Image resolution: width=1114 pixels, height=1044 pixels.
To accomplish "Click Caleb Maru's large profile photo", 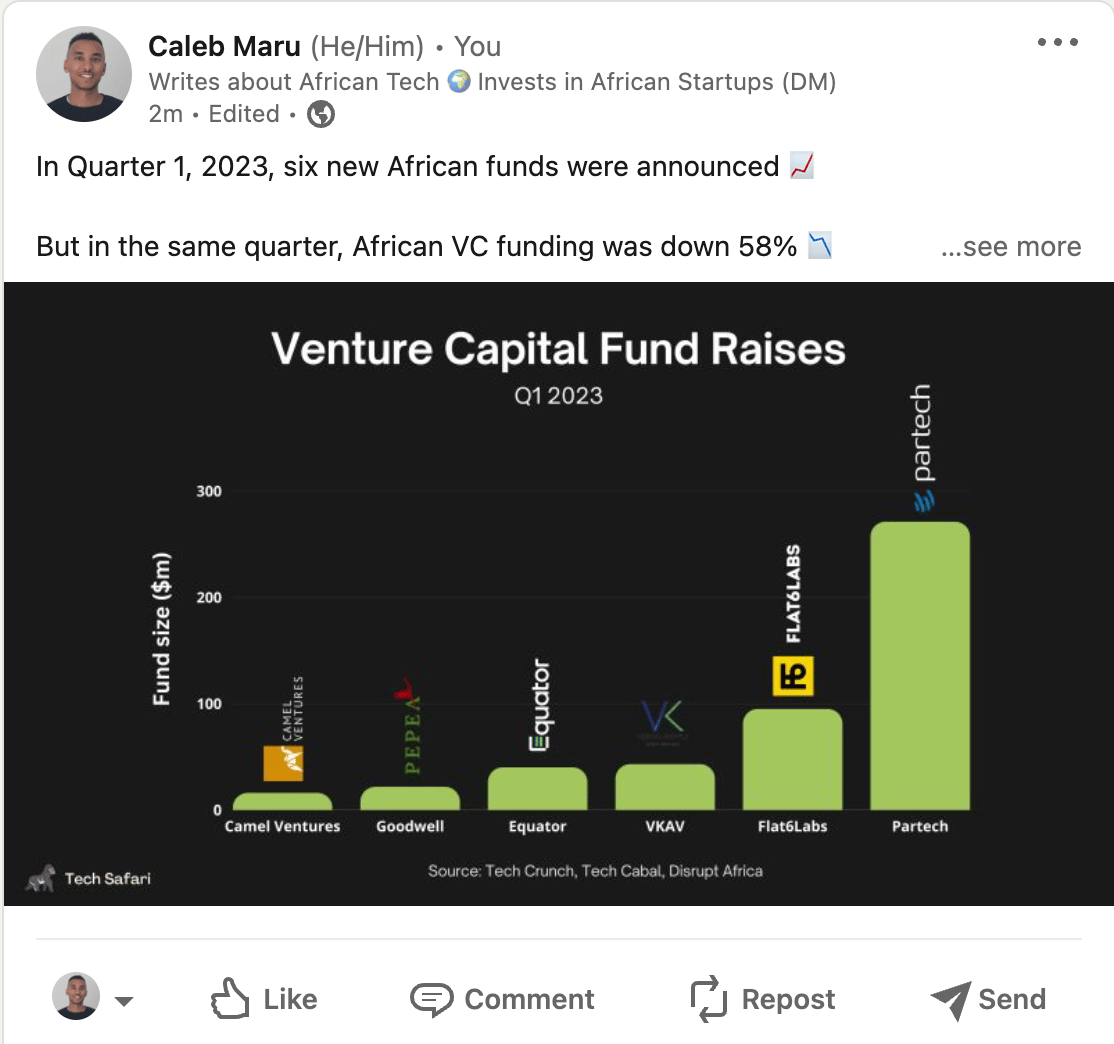I will click(x=84, y=74).
